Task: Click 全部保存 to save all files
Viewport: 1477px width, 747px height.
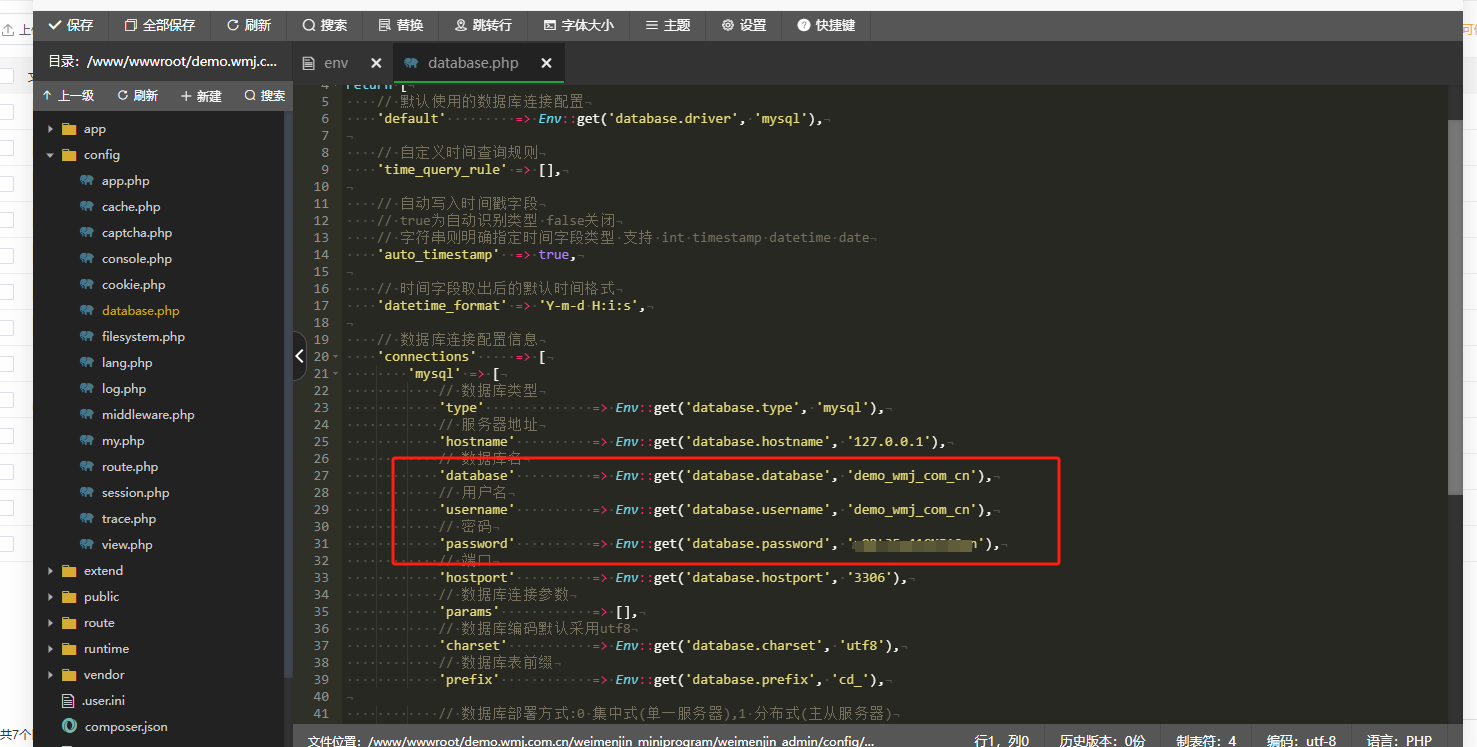Action: (x=160, y=25)
